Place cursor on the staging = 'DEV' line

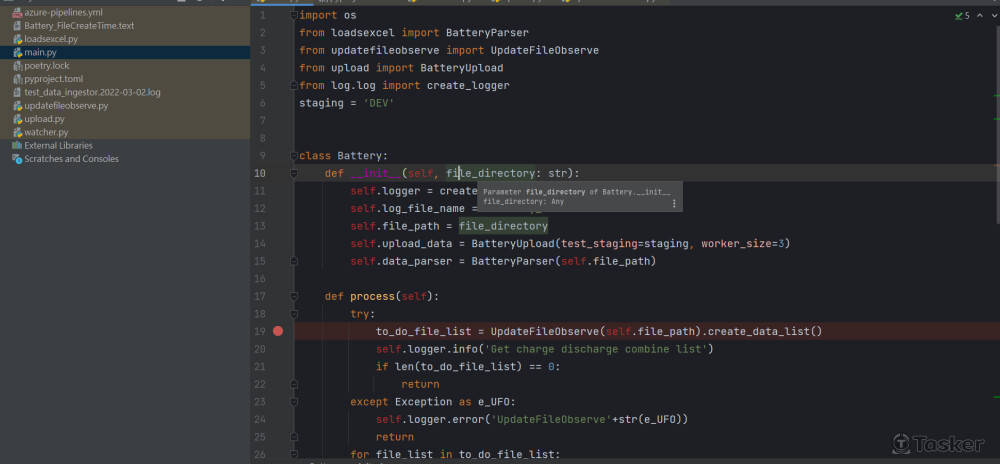point(346,103)
